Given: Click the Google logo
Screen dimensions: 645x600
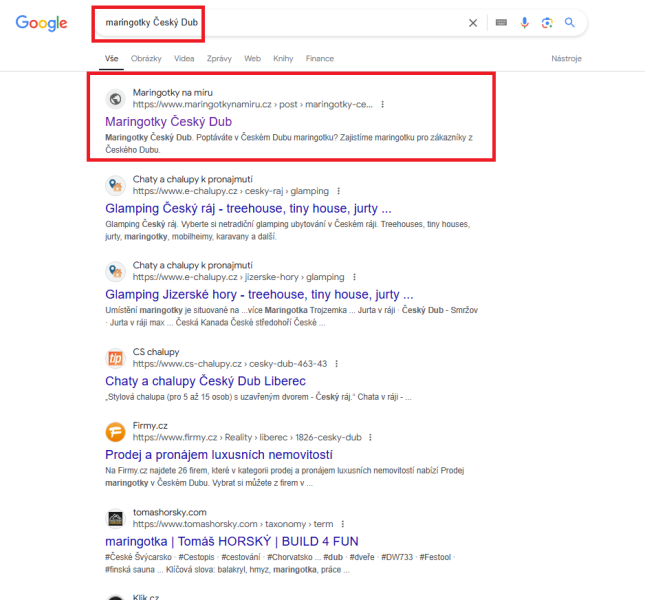Looking at the screenshot, I should (x=41, y=23).
